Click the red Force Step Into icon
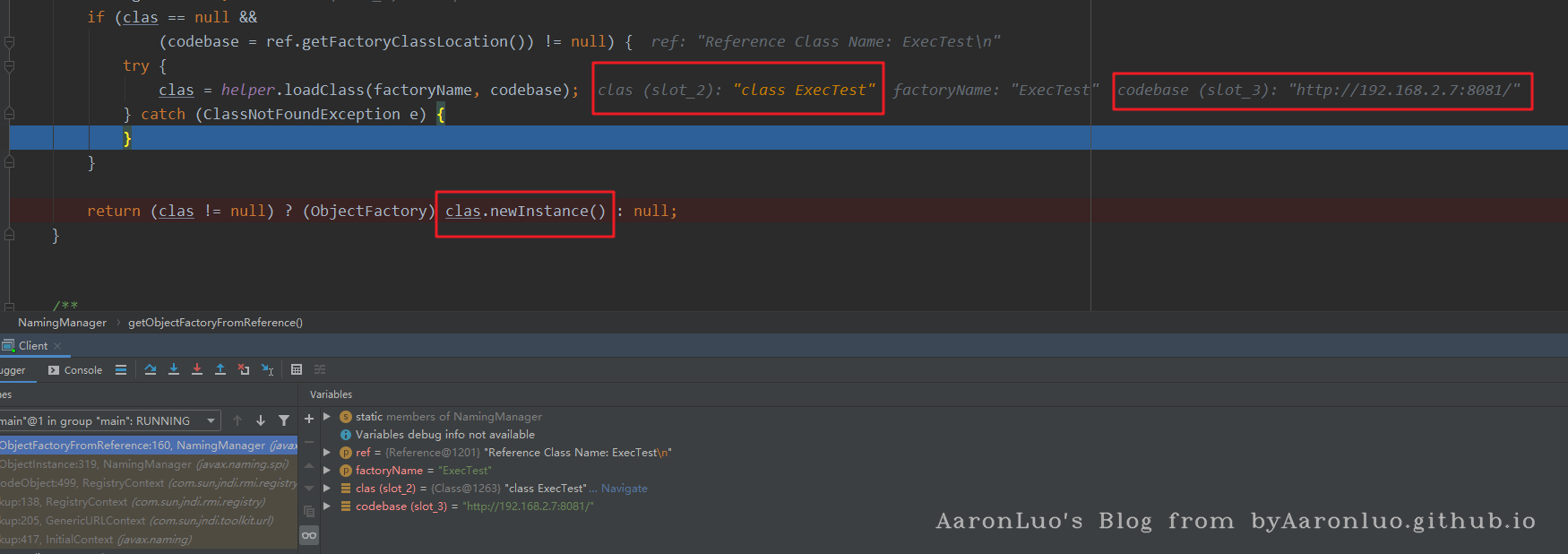This screenshot has height=554, width=1568. tap(197, 369)
